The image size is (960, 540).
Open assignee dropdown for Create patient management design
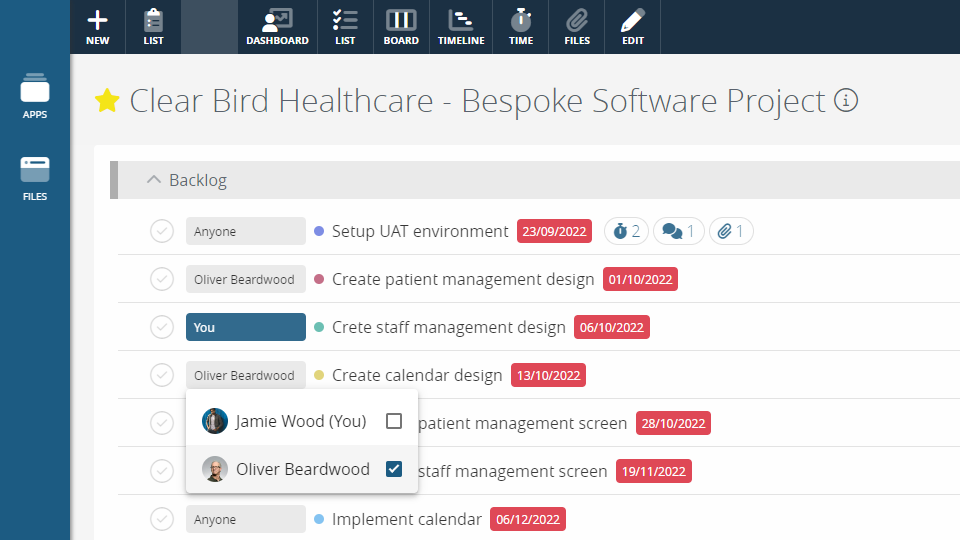pyautogui.click(x=245, y=280)
